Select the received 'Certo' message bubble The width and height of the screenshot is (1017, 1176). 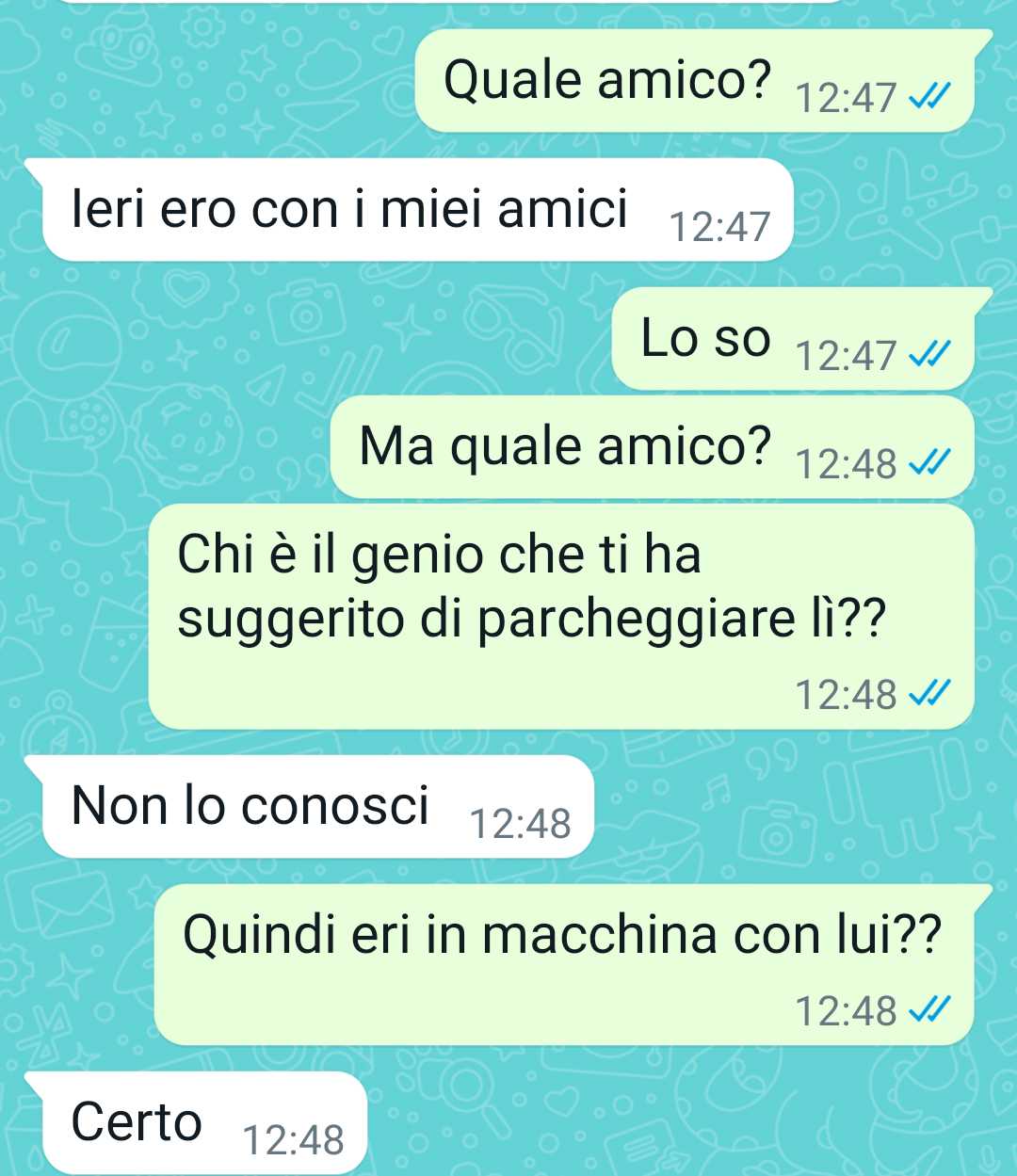click(x=195, y=1123)
